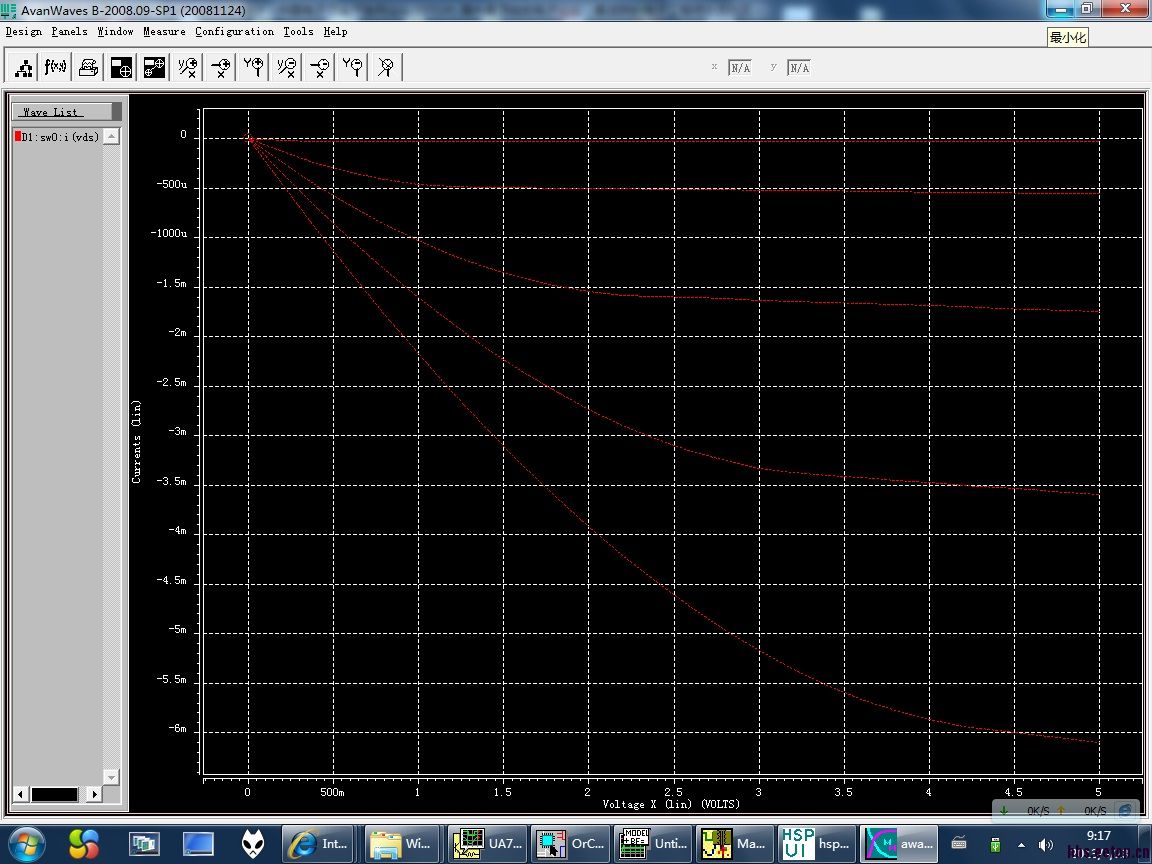Viewport: 1152px width, 864px height.
Task: Open the Window menu
Action: click(x=115, y=32)
